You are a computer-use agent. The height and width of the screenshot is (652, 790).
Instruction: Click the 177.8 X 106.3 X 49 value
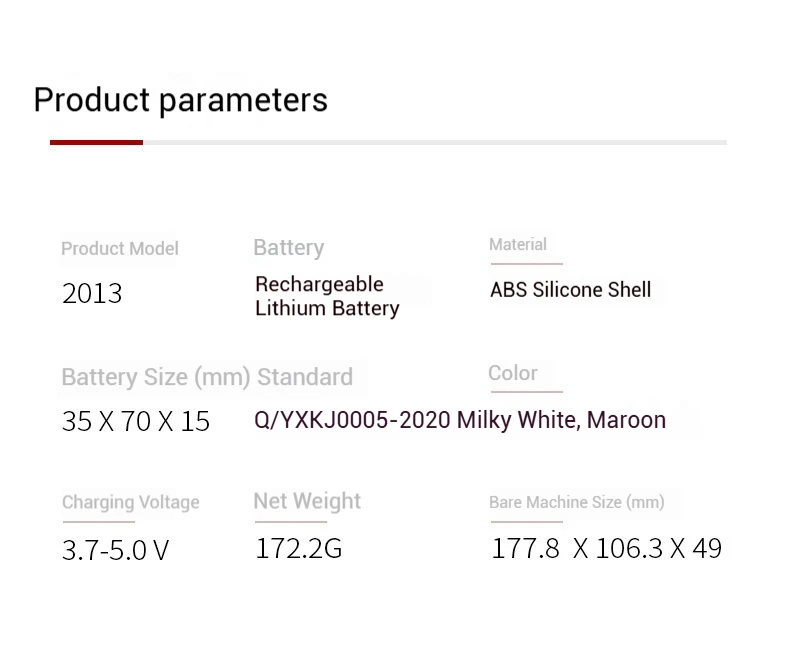(606, 548)
